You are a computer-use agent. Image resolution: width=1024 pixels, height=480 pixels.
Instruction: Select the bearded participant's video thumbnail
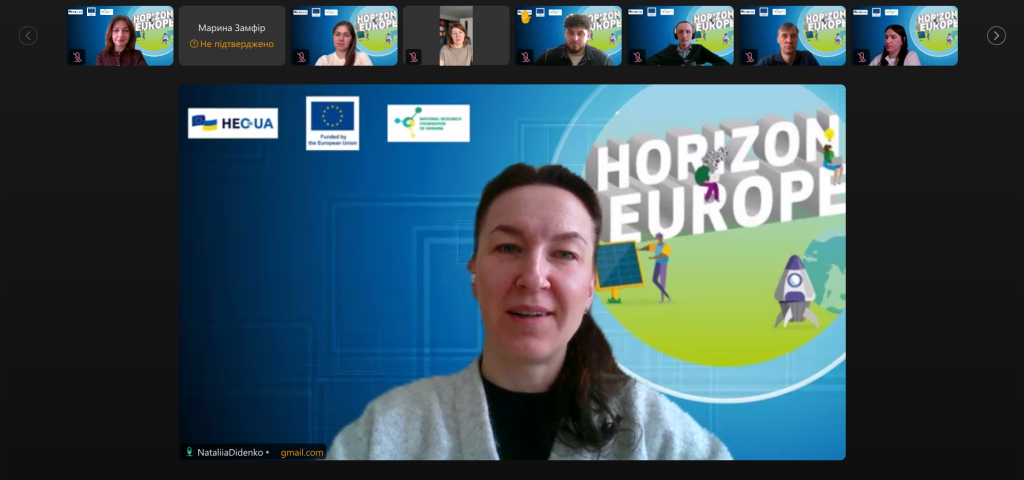pos(568,35)
